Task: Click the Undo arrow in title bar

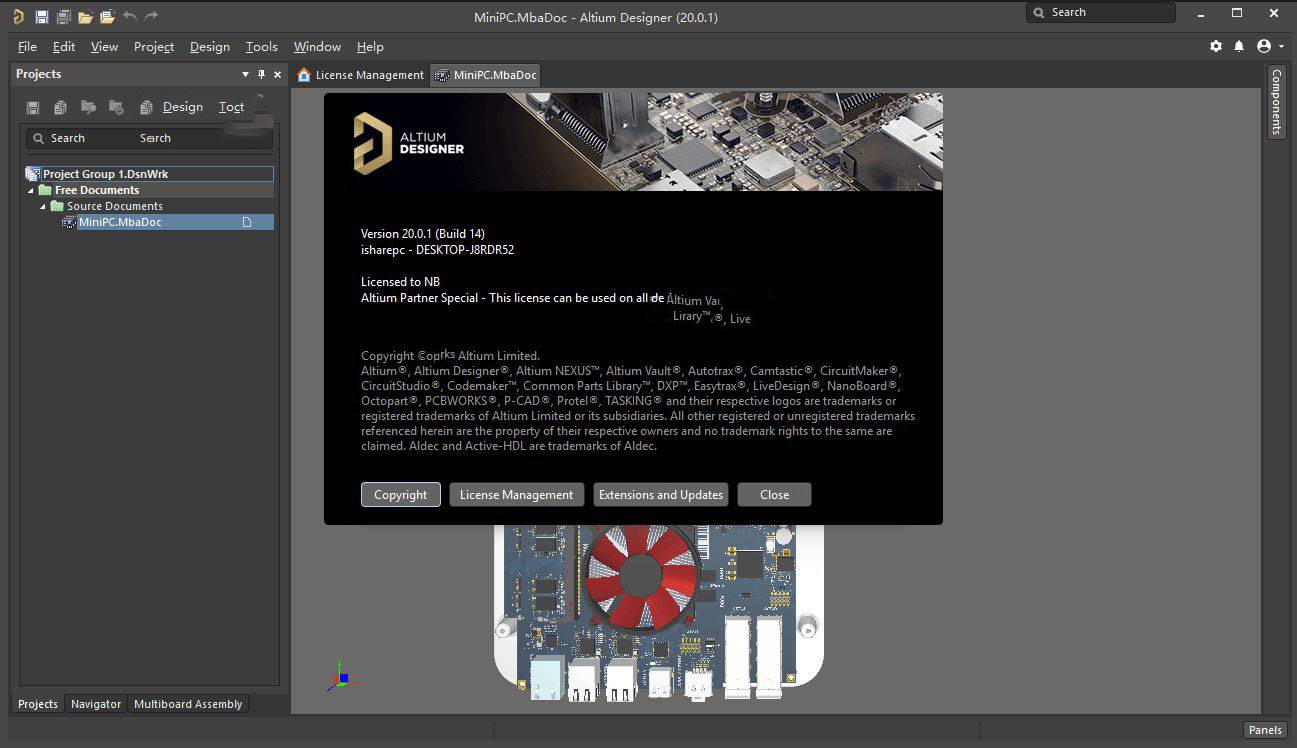Action: 129,17
